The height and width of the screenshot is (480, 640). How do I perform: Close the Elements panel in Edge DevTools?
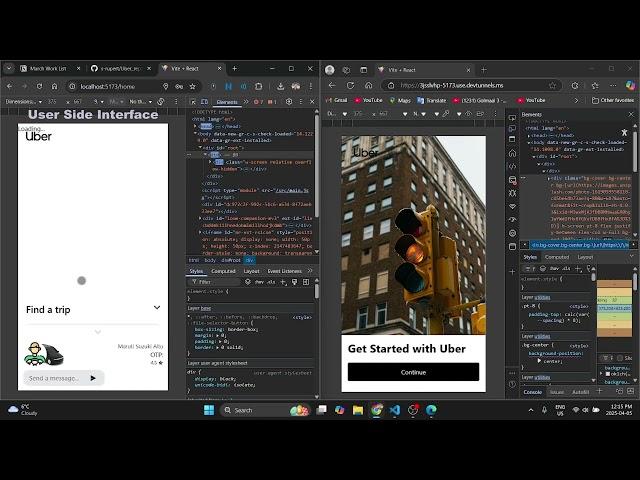631,114
